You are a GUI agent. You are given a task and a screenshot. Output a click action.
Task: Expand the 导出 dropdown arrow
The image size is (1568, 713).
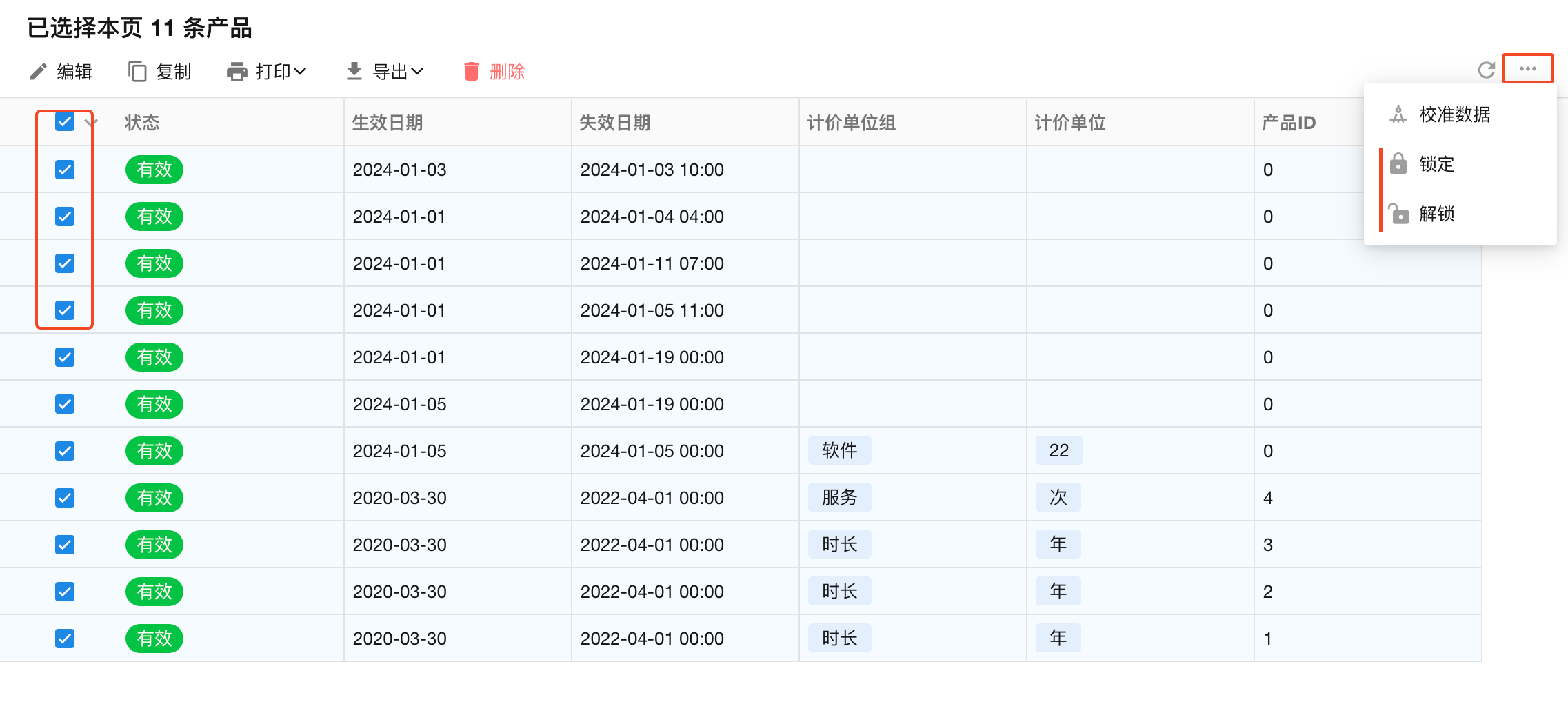(x=417, y=72)
